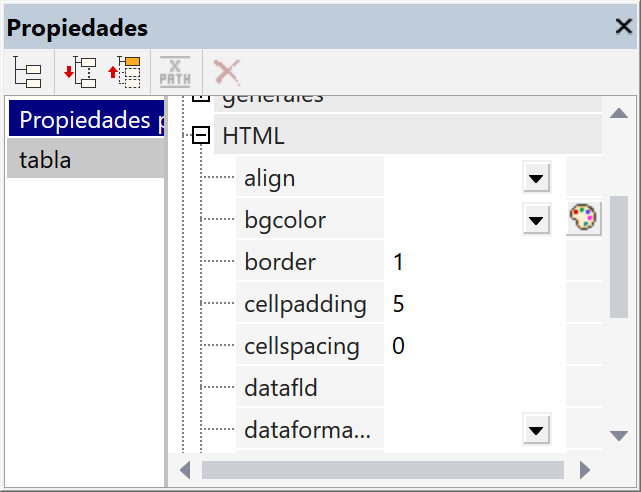The height and width of the screenshot is (492, 641).
Task: Click the red X delete icon
Action: [227, 71]
